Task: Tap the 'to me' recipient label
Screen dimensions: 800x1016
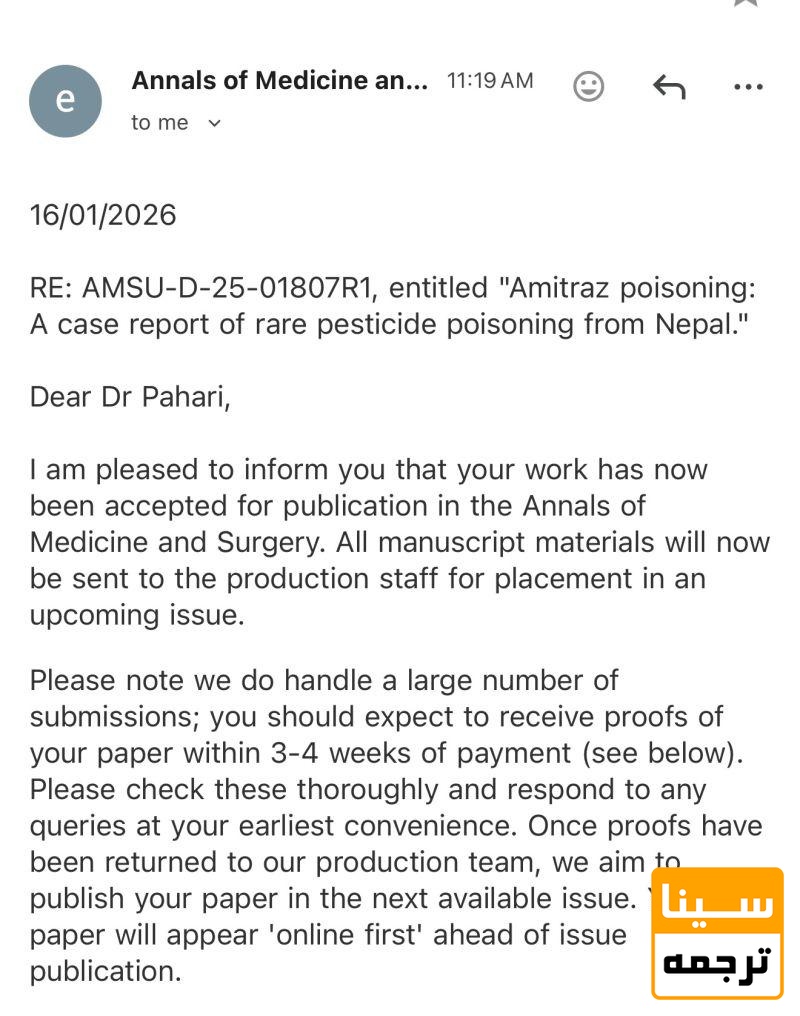Action: [x=159, y=122]
